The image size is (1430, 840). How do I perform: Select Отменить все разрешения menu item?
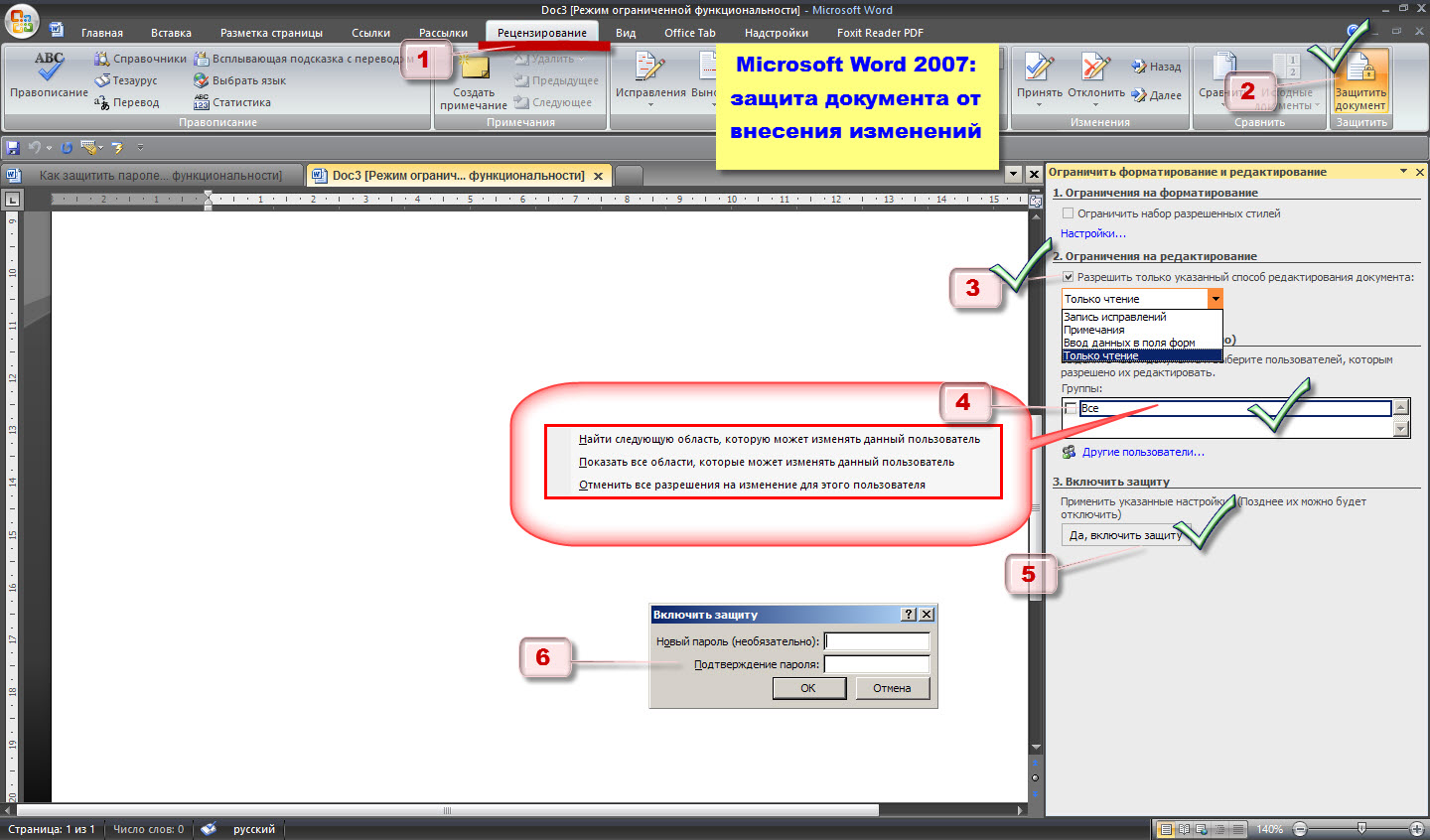pos(752,485)
